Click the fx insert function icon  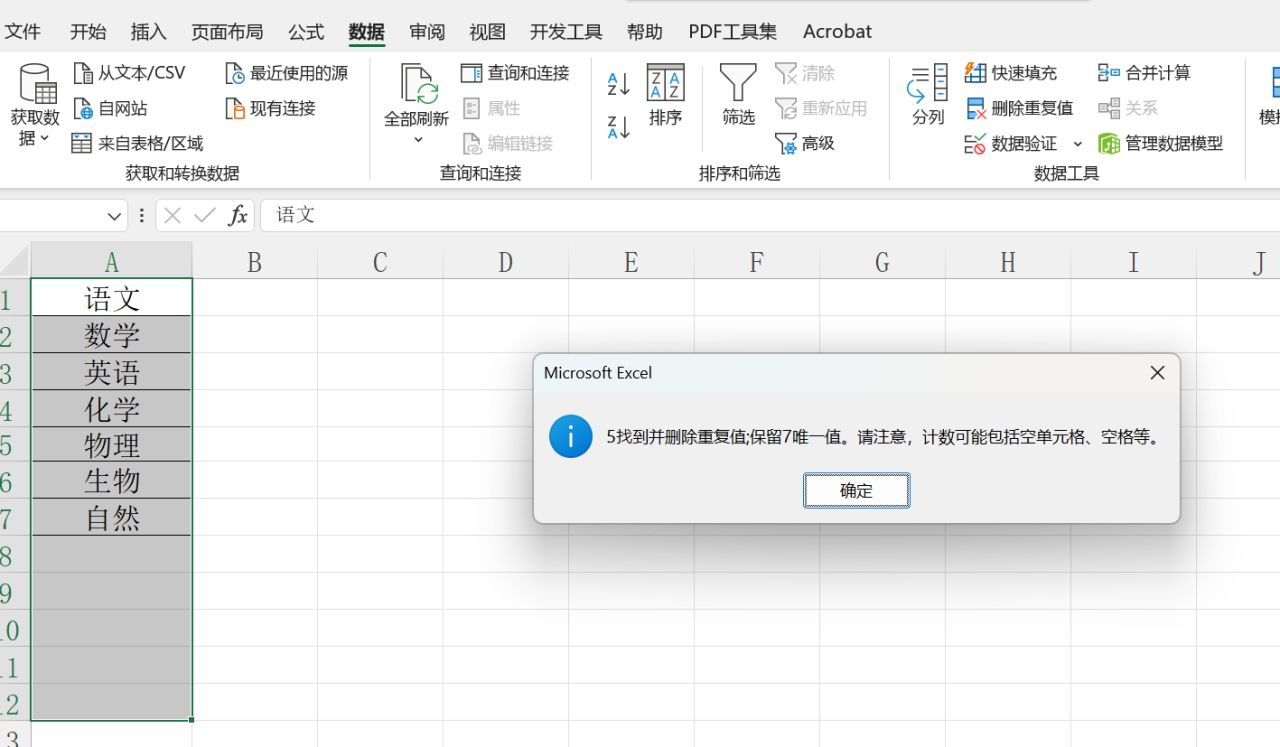pyautogui.click(x=238, y=215)
